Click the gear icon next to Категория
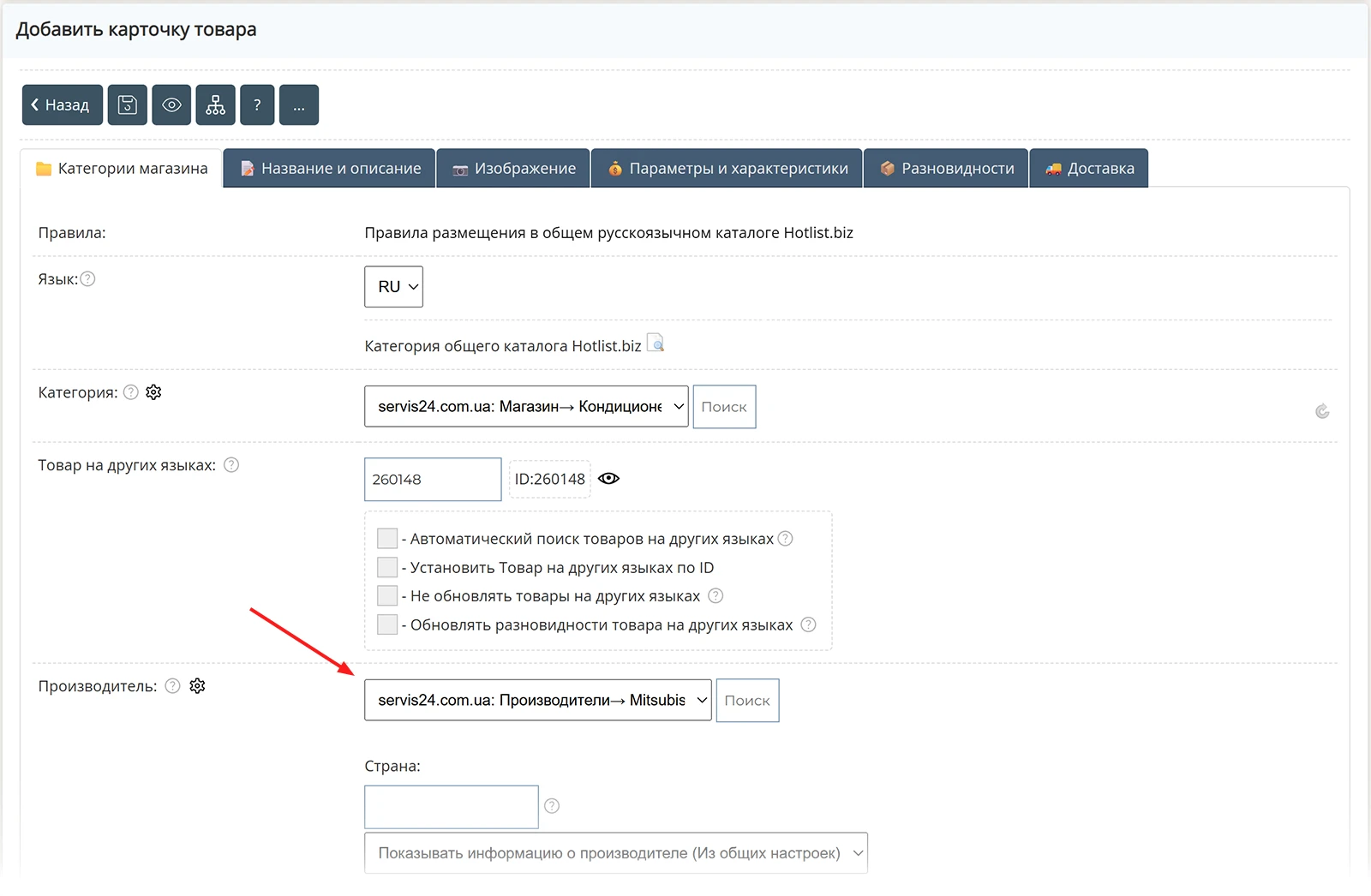This screenshot has height=896, width=1371. click(153, 392)
